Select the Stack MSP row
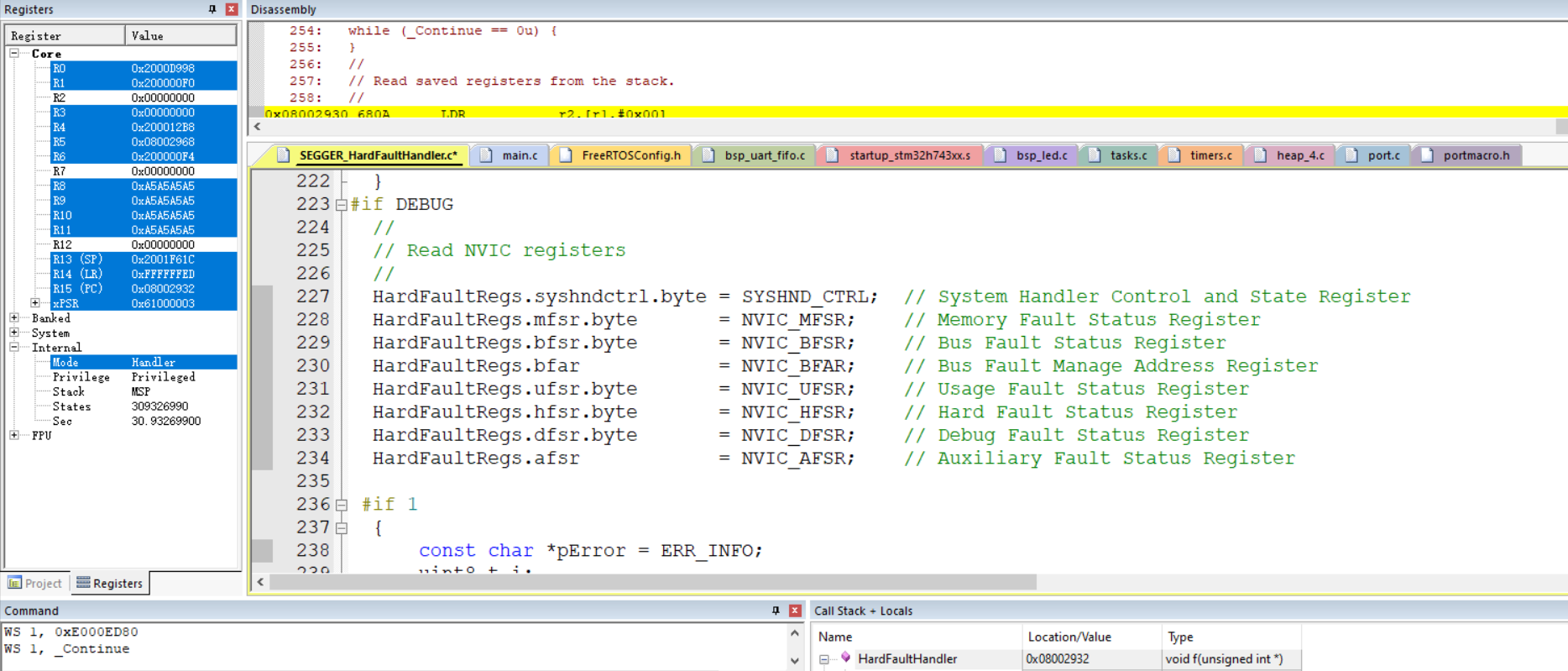Viewport: 1568px width, 671px height. (x=144, y=391)
